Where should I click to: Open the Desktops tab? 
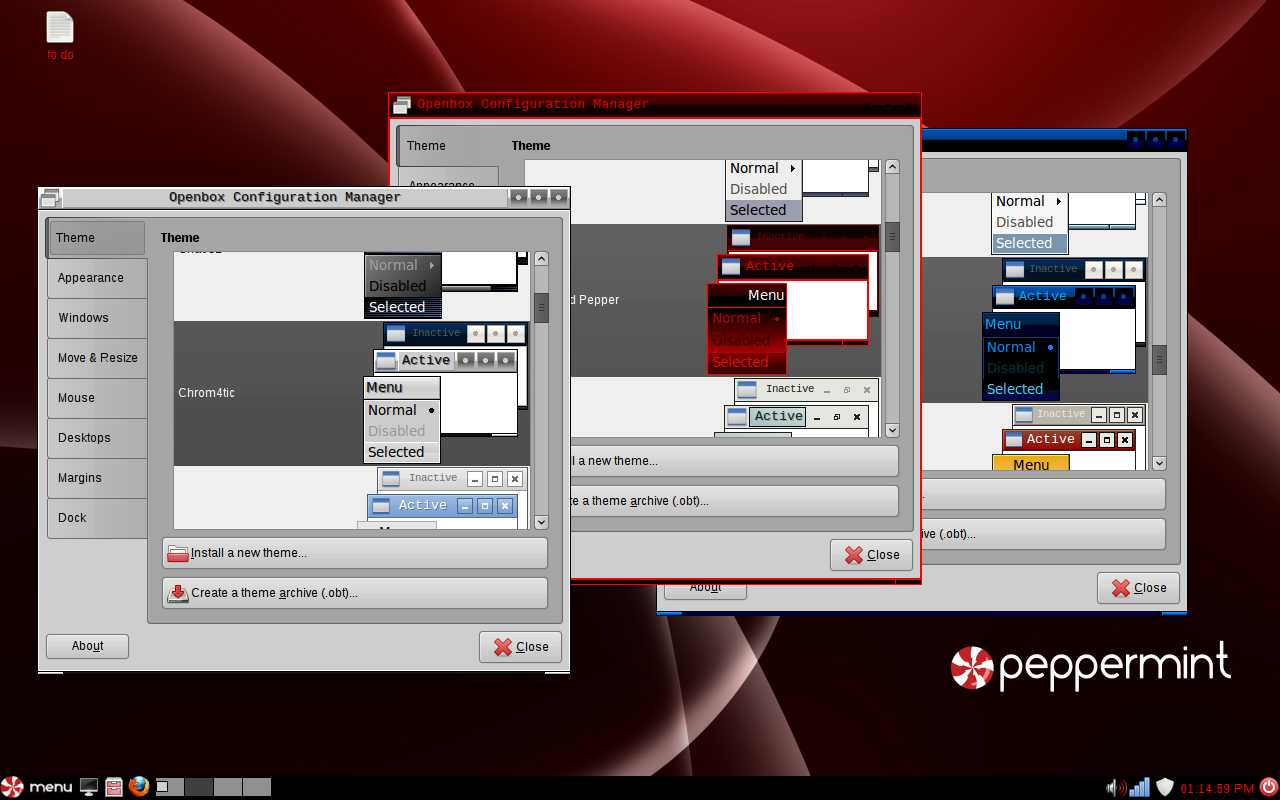(97, 438)
